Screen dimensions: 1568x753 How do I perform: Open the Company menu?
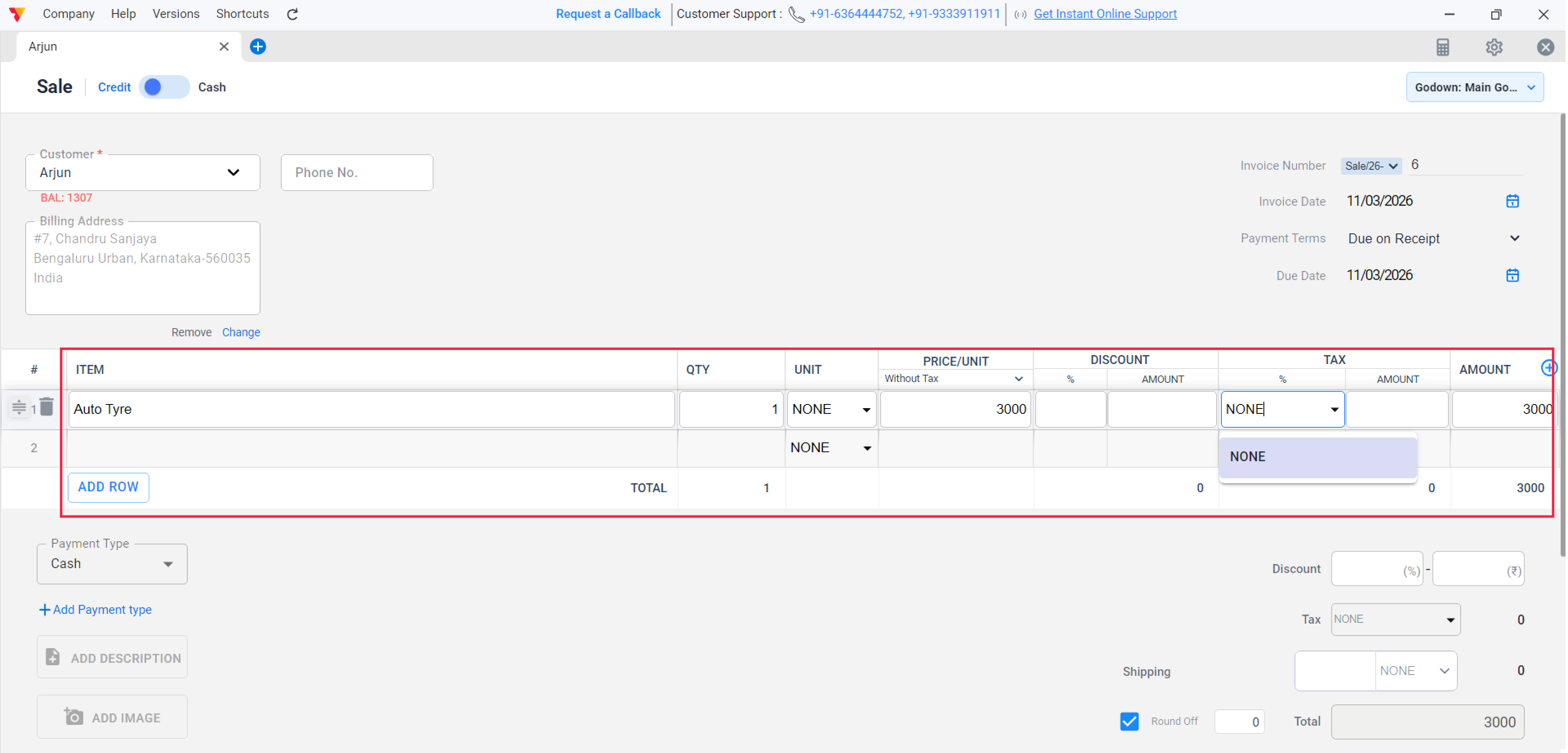pos(68,13)
